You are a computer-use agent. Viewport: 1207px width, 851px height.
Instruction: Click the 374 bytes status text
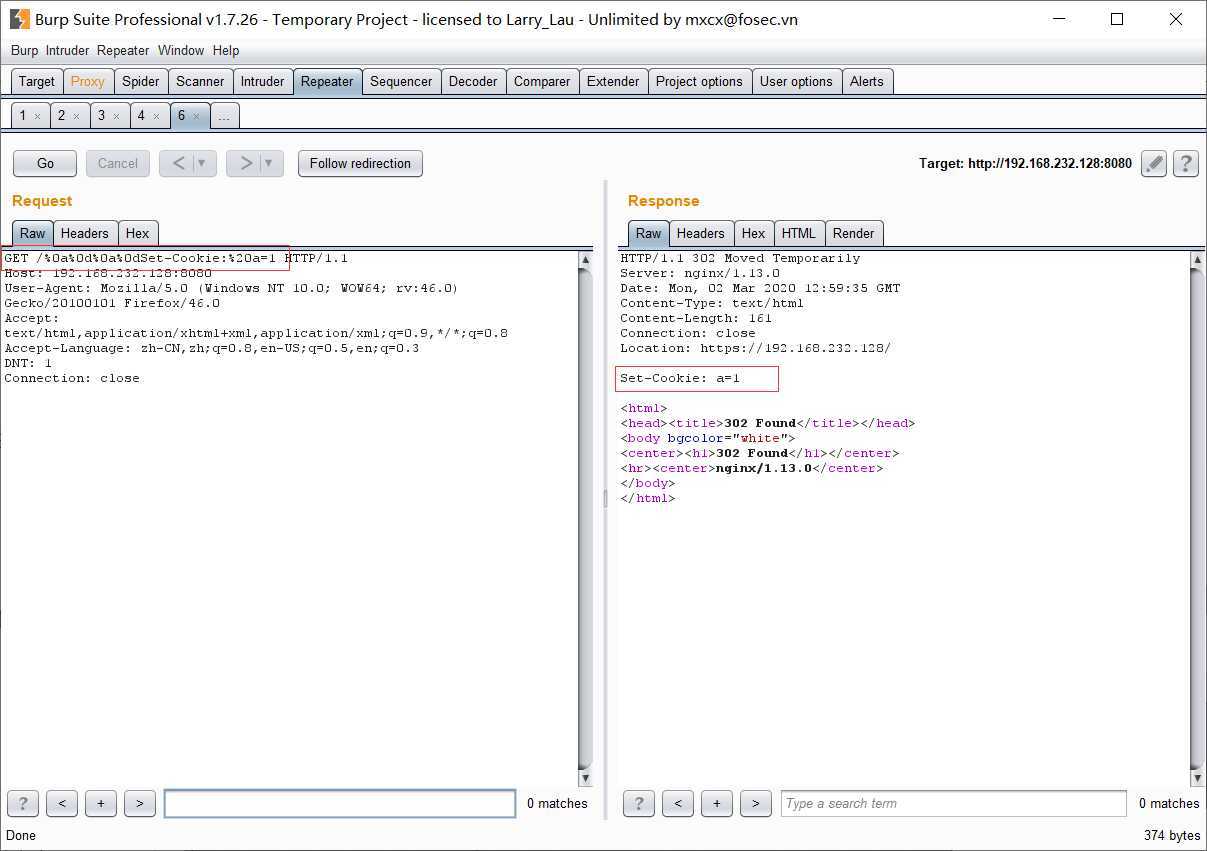(x=1172, y=835)
